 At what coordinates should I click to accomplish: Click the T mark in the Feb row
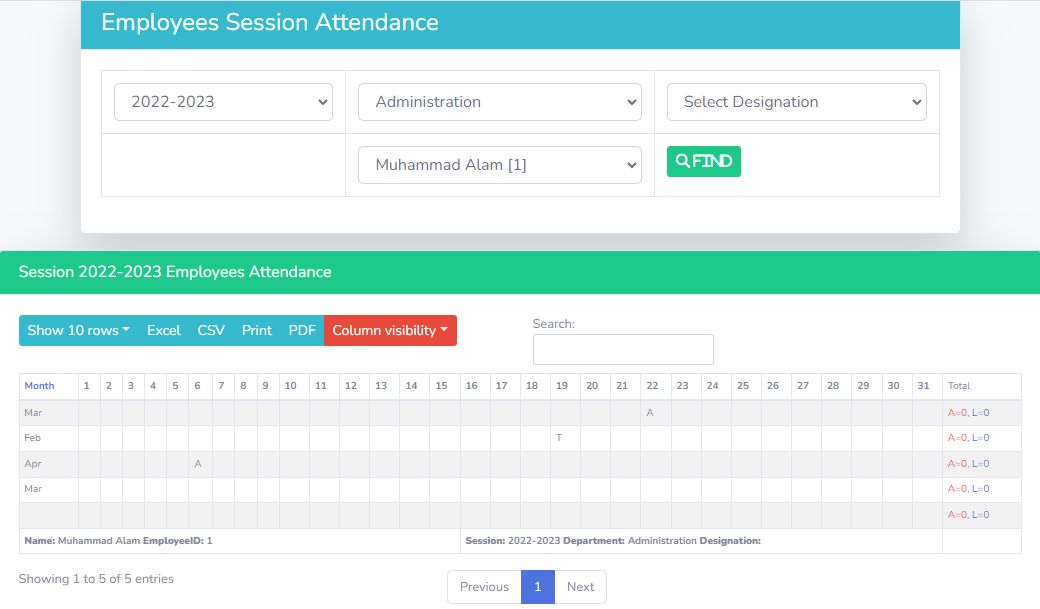click(559, 438)
